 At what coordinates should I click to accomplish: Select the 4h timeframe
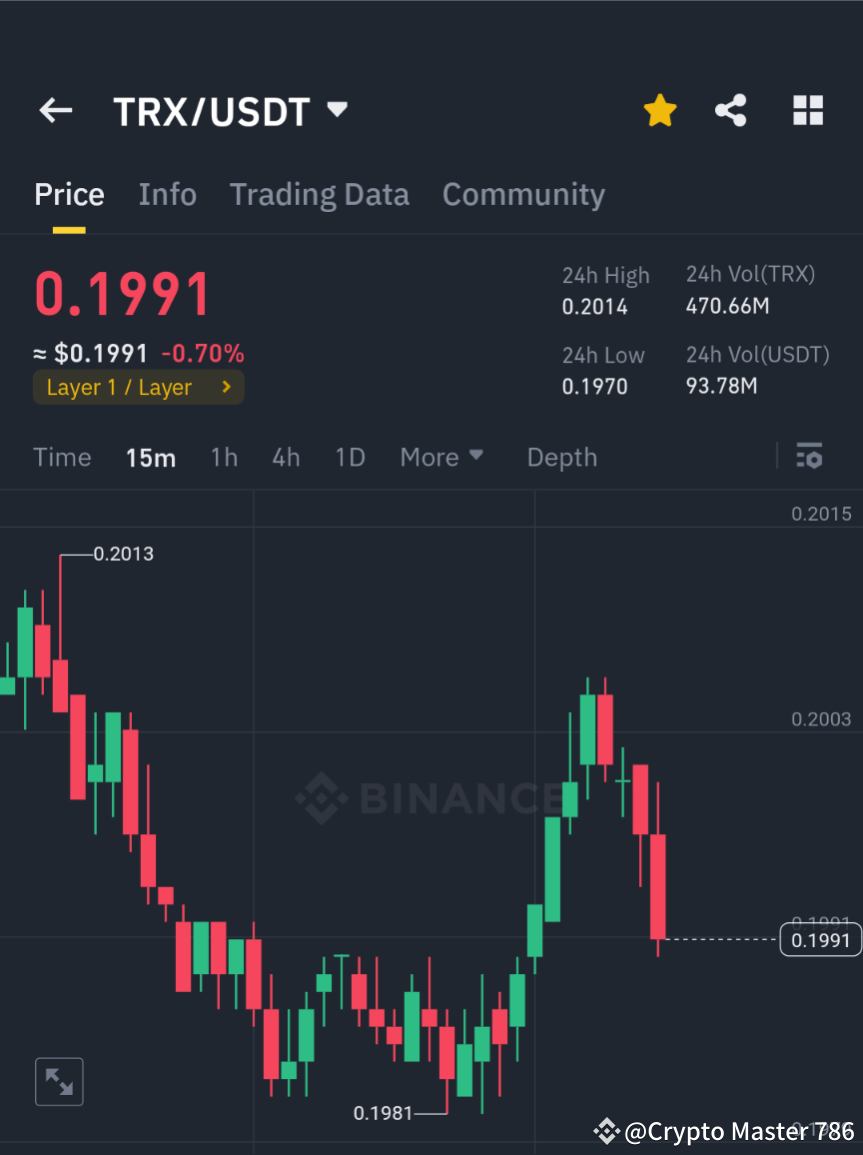(x=286, y=456)
